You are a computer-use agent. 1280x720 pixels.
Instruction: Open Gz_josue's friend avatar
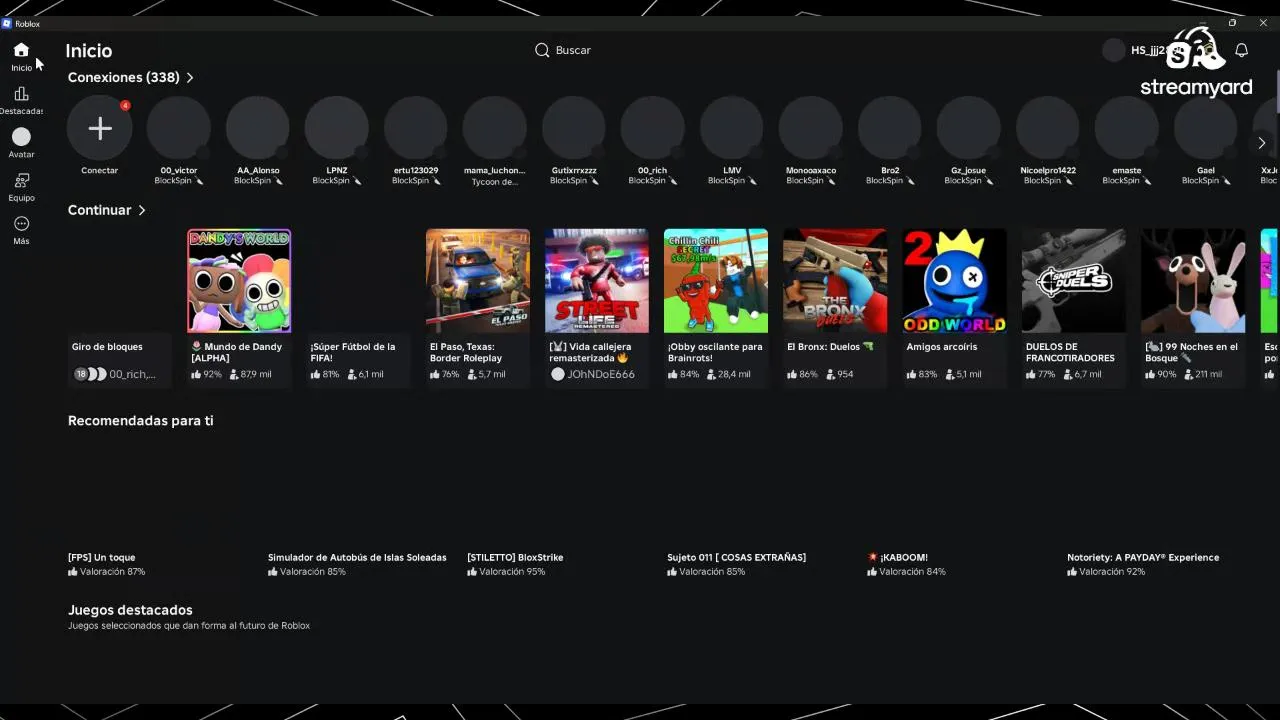tap(969, 128)
